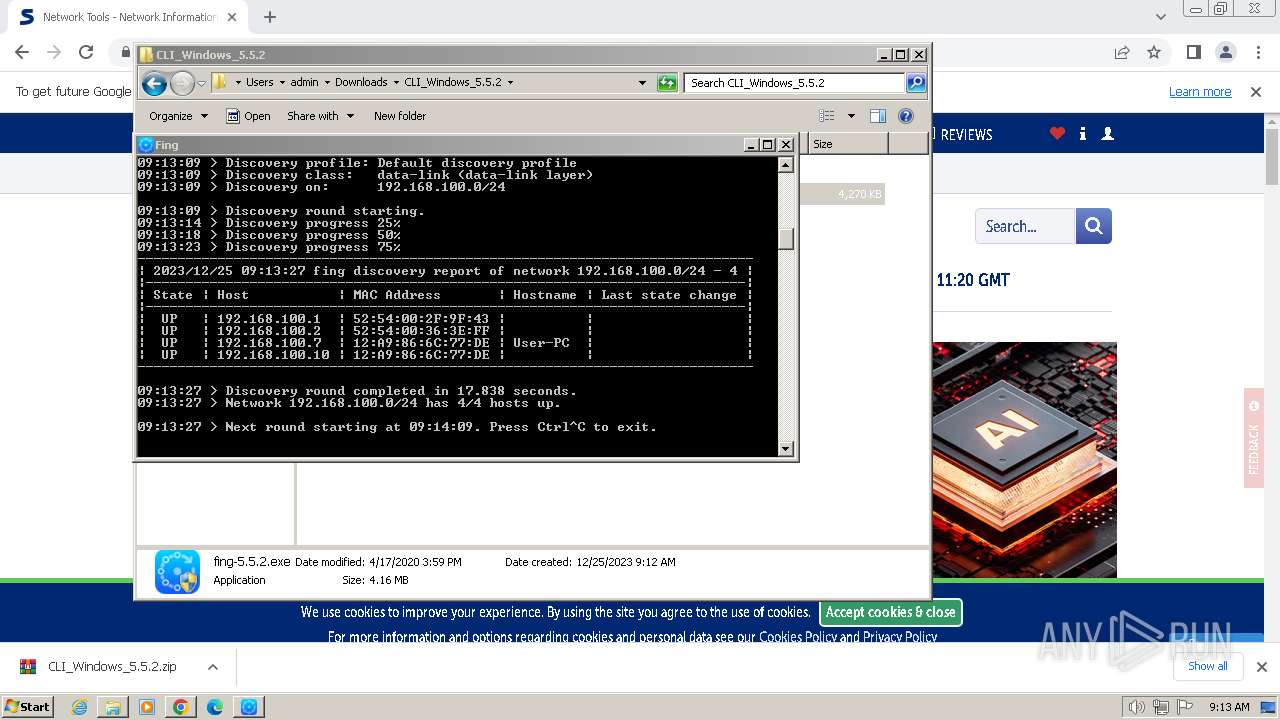Open a new Chrome tab
Screen dimensions: 1280x720
pos(269,17)
